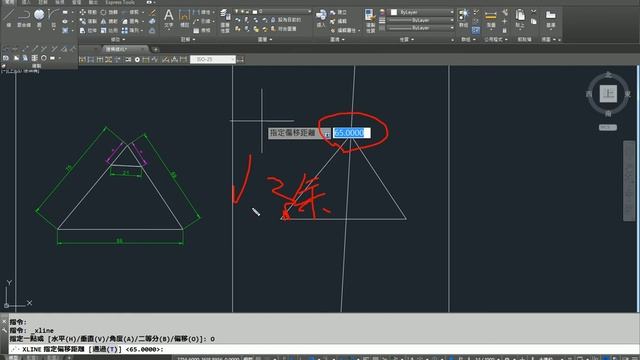
Task: Expand the Groups panel
Action: click(468, 40)
